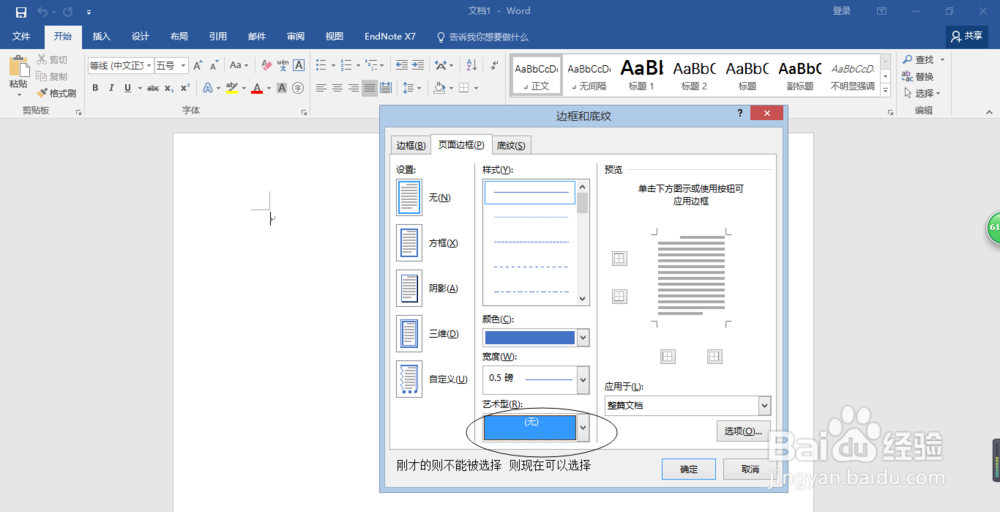
Task: Click the 替换 Replace button
Action: coord(918,77)
